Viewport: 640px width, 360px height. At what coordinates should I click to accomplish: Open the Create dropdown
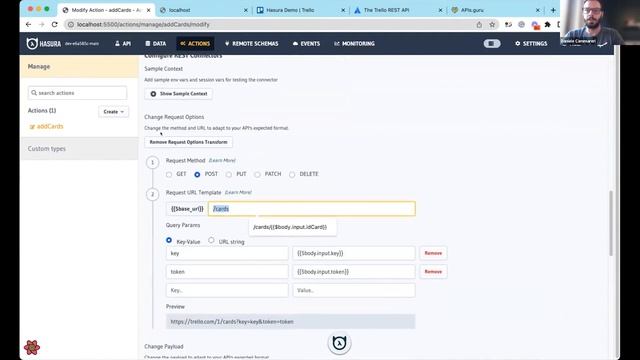[x=113, y=111]
